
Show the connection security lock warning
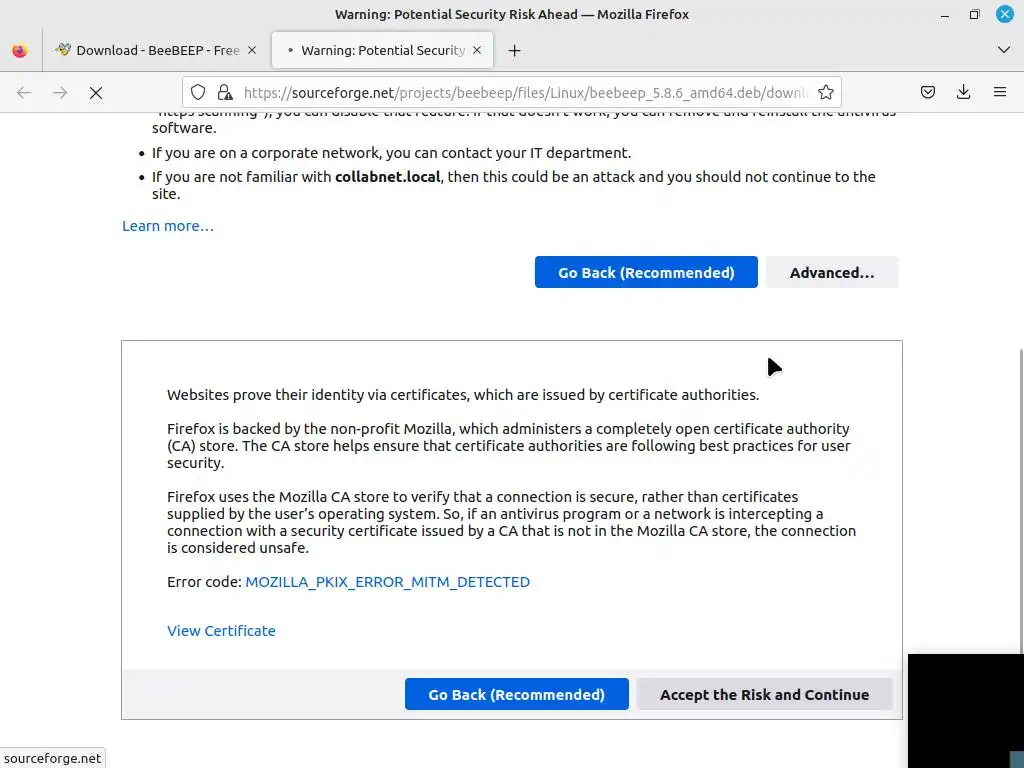point(225,92)
